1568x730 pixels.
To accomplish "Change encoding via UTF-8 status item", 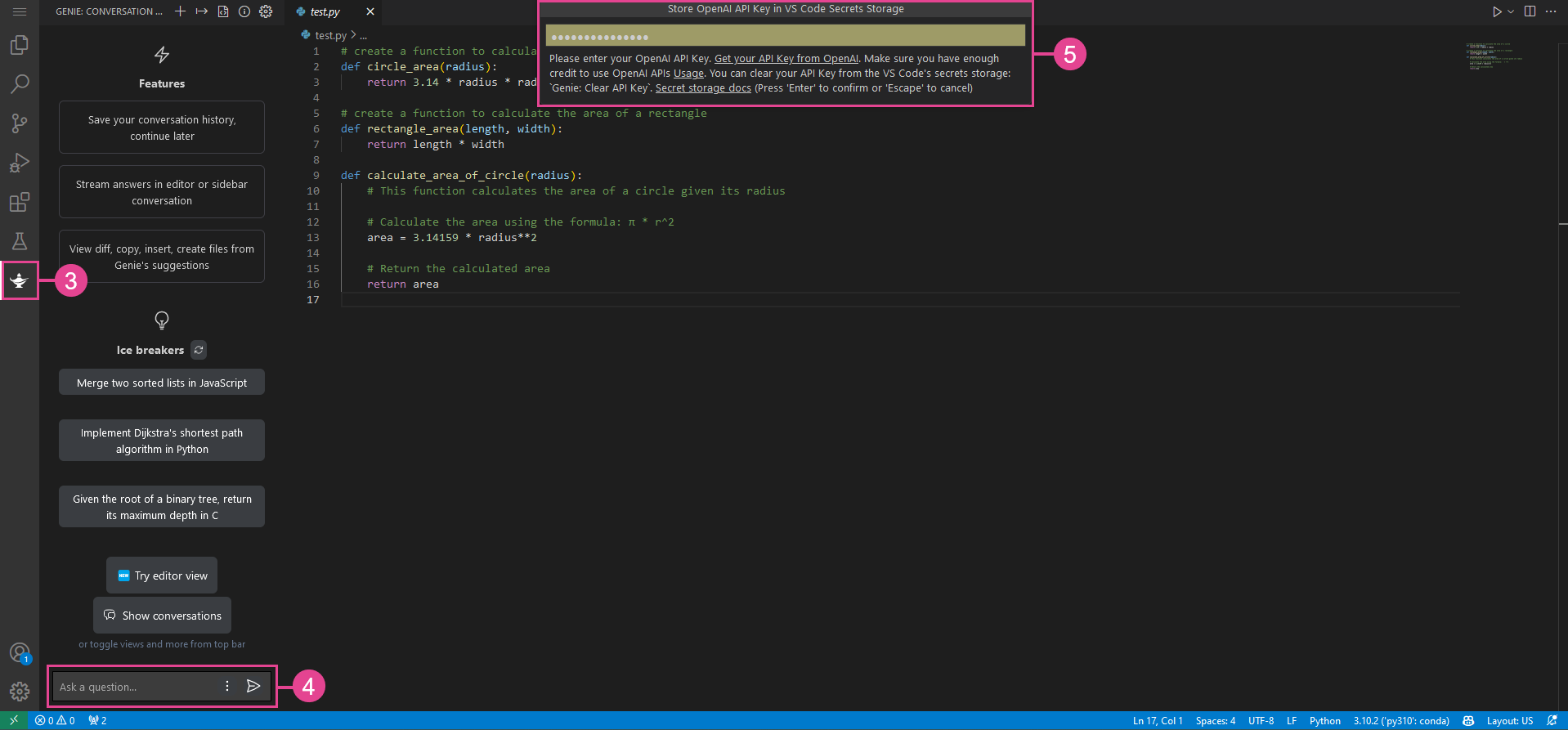I will pos(1261,720).
